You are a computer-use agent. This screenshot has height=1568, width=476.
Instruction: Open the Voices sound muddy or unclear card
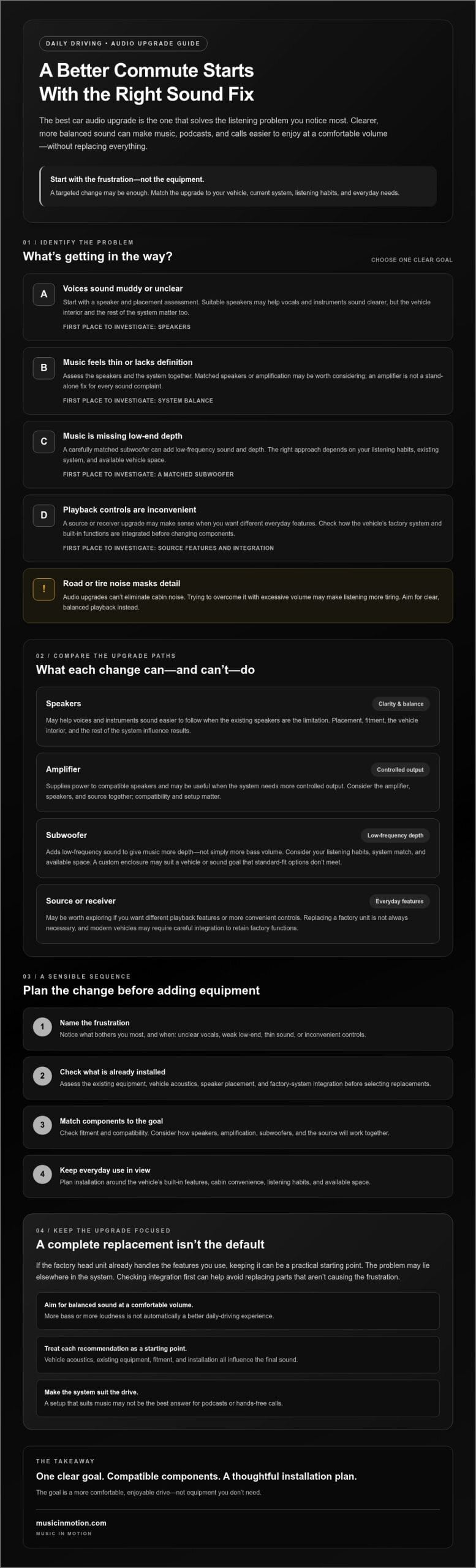(x=238, y=307)
